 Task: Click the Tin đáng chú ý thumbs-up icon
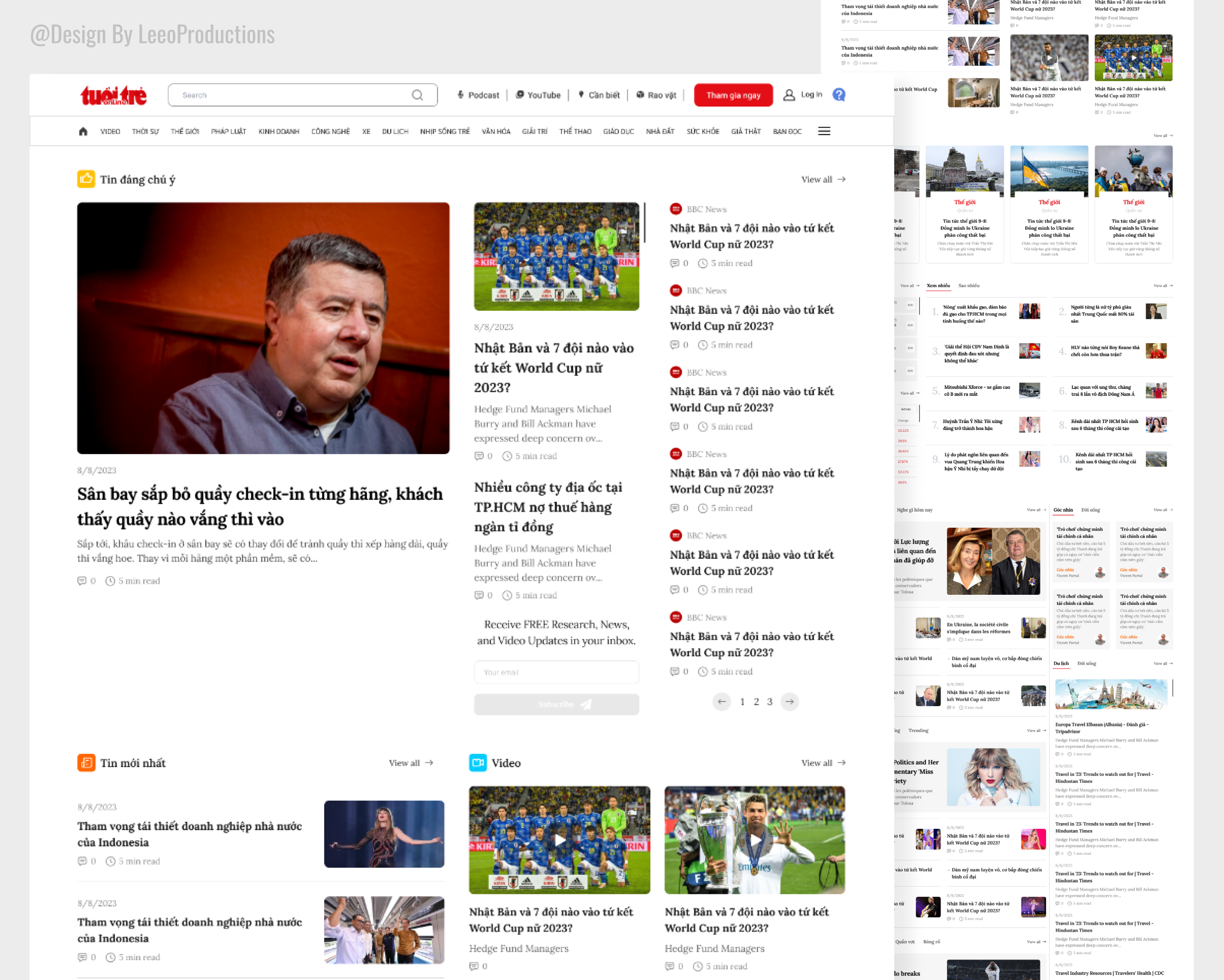(x=86, y=179)
